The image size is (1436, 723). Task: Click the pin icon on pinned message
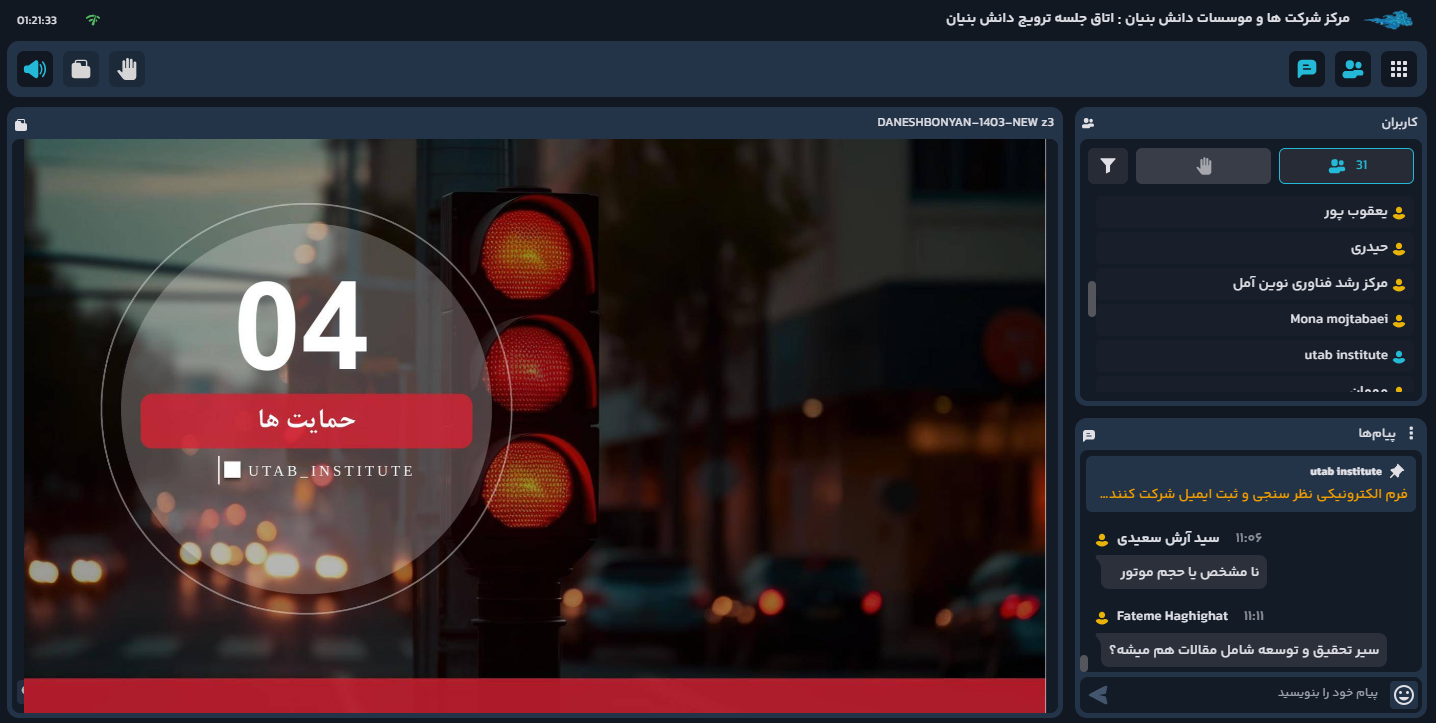coord(1397,471)
